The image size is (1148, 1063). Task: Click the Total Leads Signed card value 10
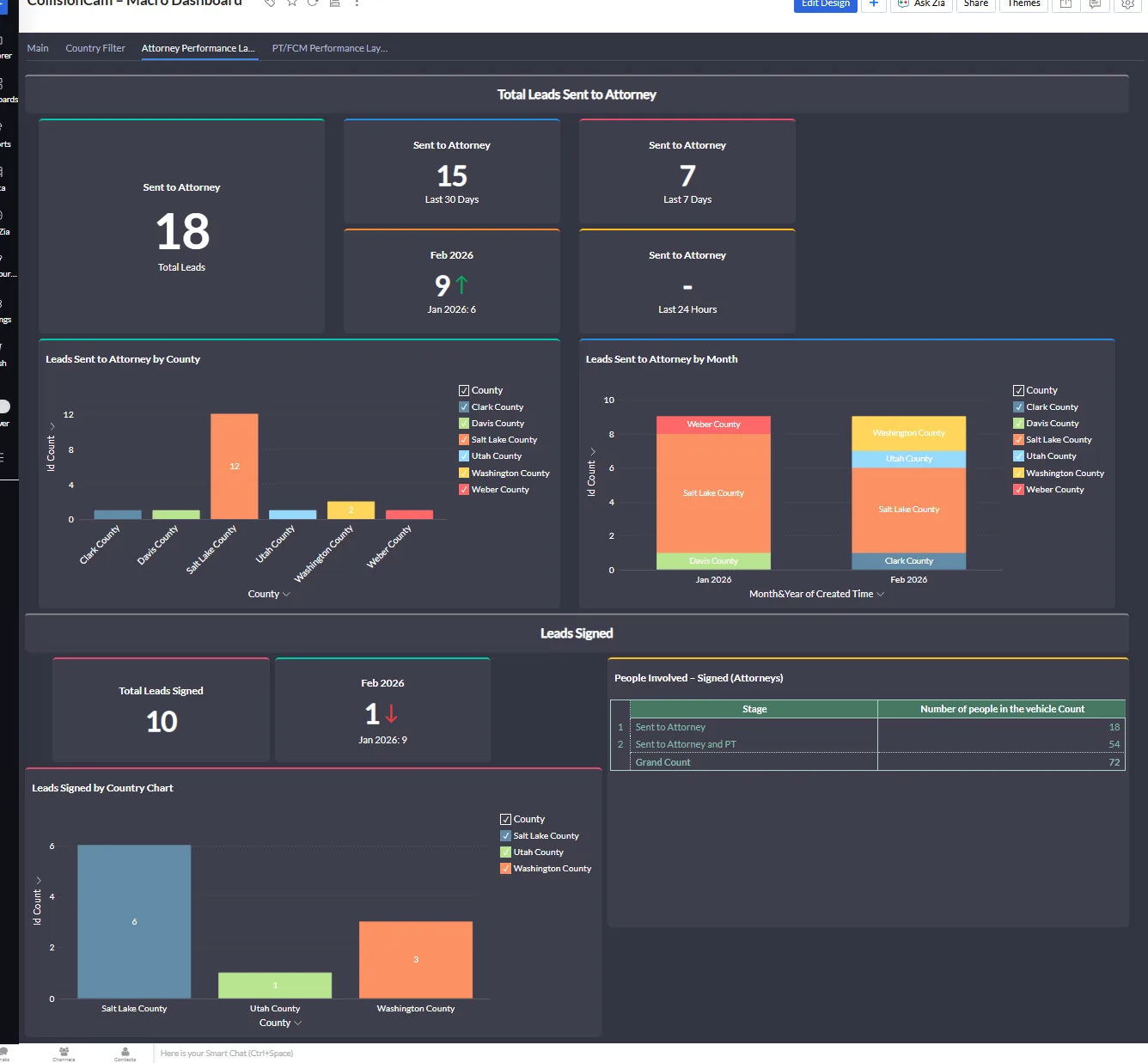pyautogui.click(x=162, y=722)
